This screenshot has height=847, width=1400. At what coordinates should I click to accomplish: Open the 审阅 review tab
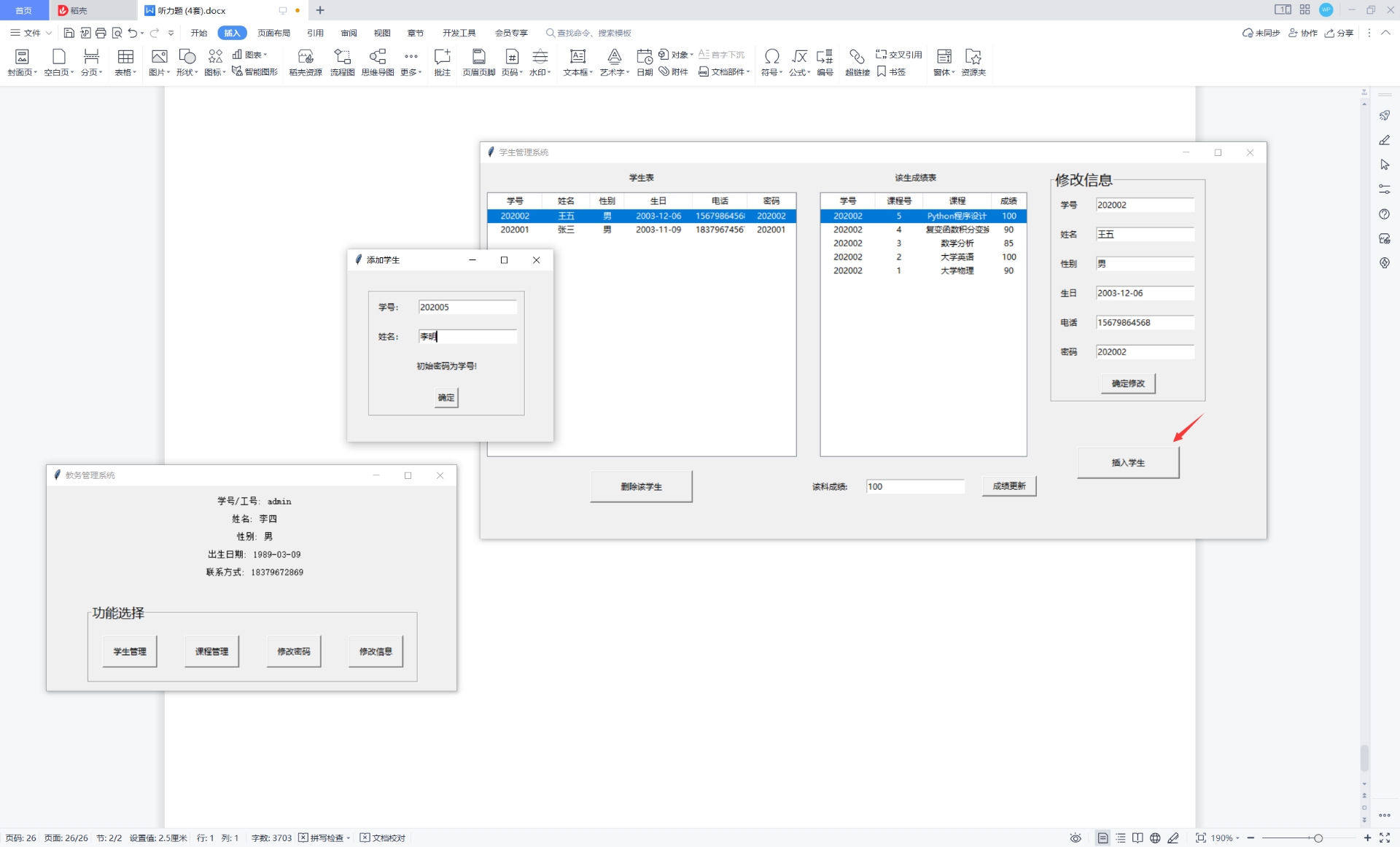pos(349,33)
